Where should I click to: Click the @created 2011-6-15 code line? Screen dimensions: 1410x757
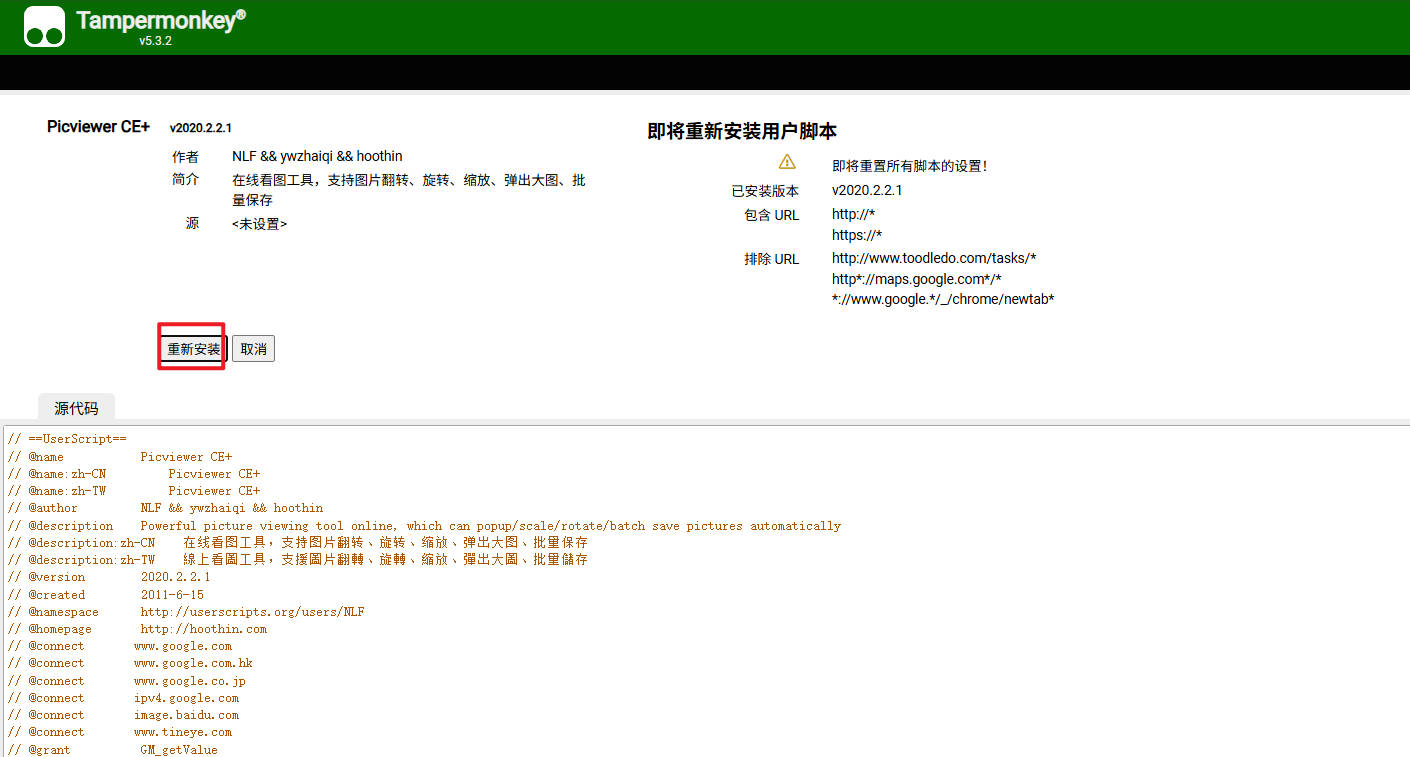click(x=105, y=595)
